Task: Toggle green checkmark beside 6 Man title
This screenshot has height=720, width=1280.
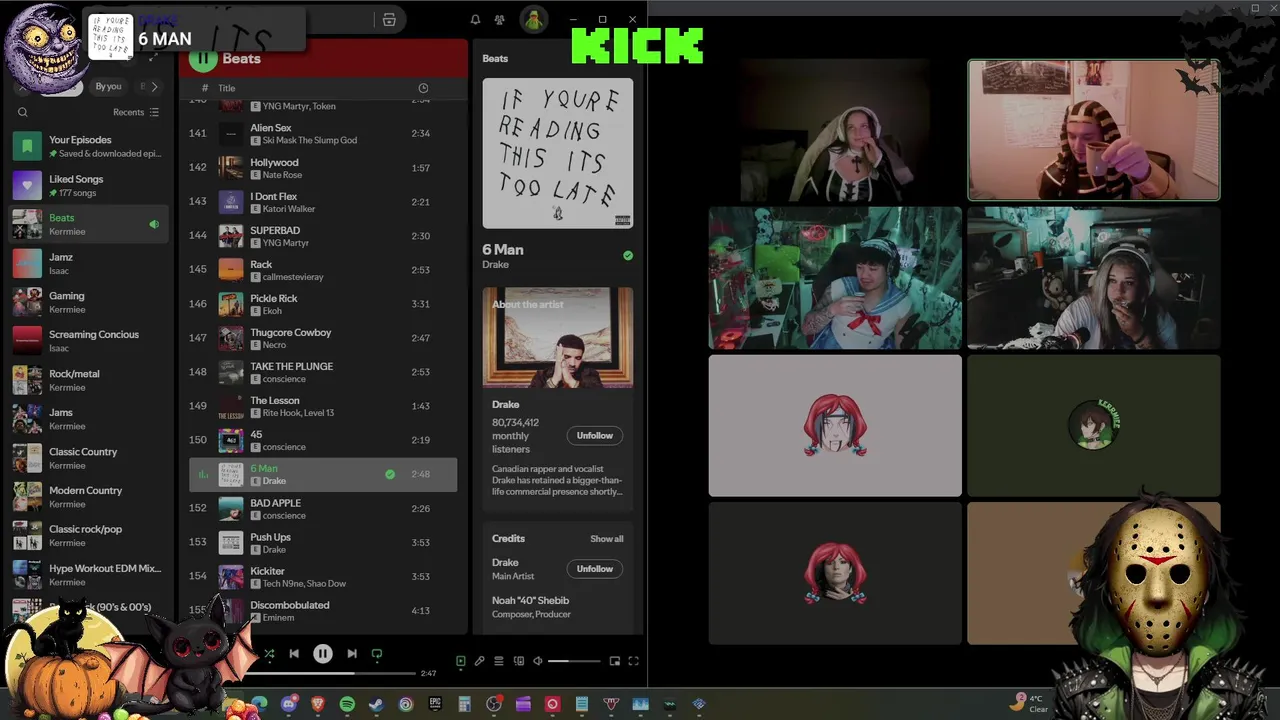Action: (628, 256)
